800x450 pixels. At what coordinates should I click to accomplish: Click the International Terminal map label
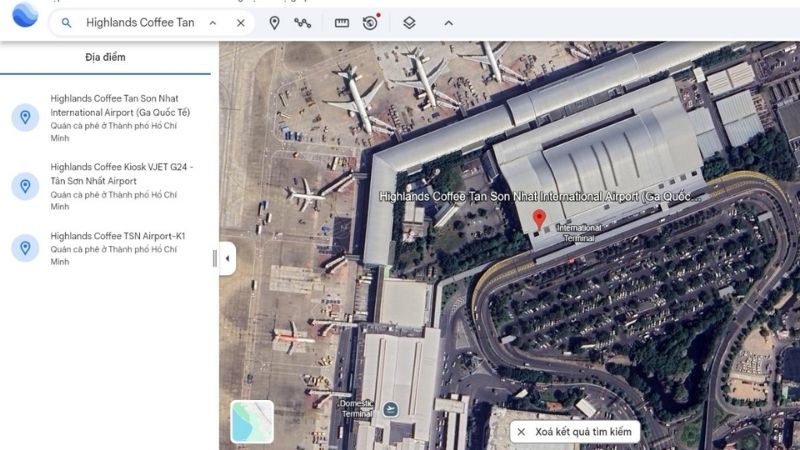coord(579,233)
